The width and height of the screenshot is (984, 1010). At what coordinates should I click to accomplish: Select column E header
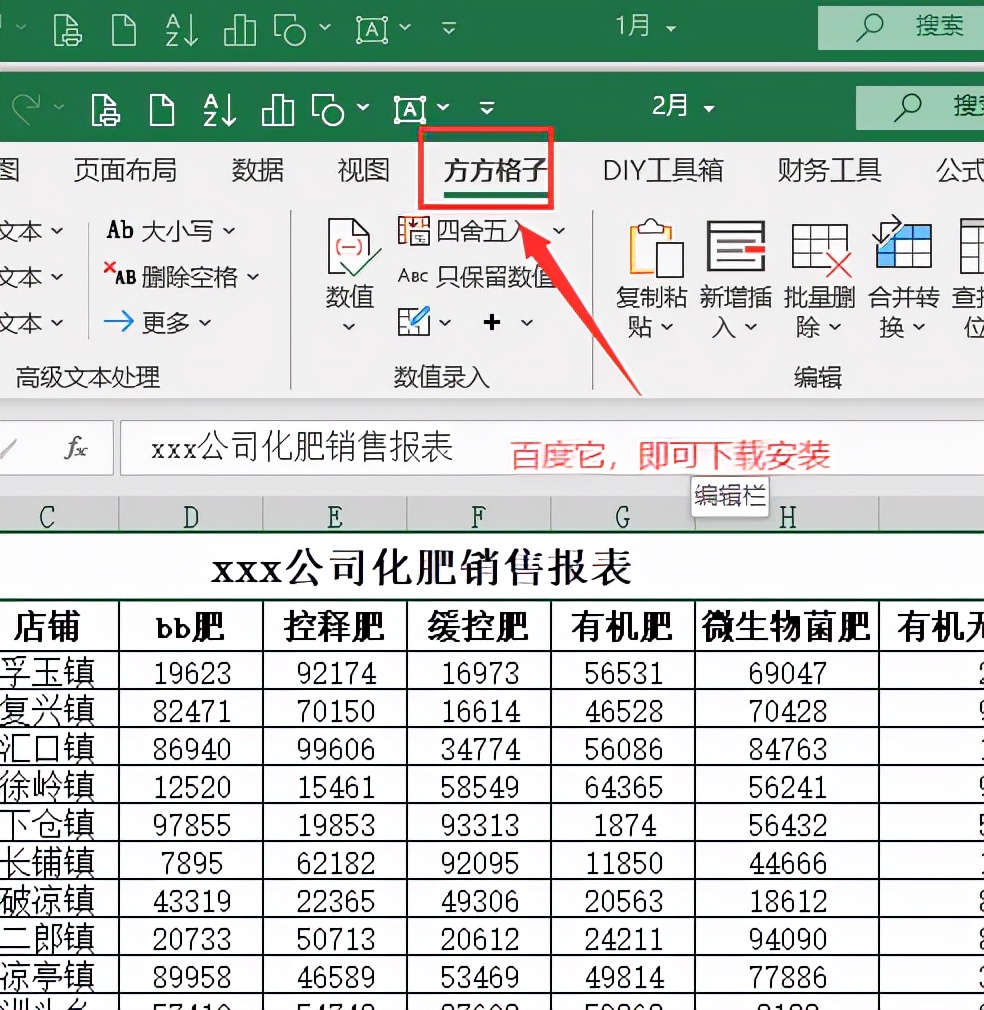point(334,517)
